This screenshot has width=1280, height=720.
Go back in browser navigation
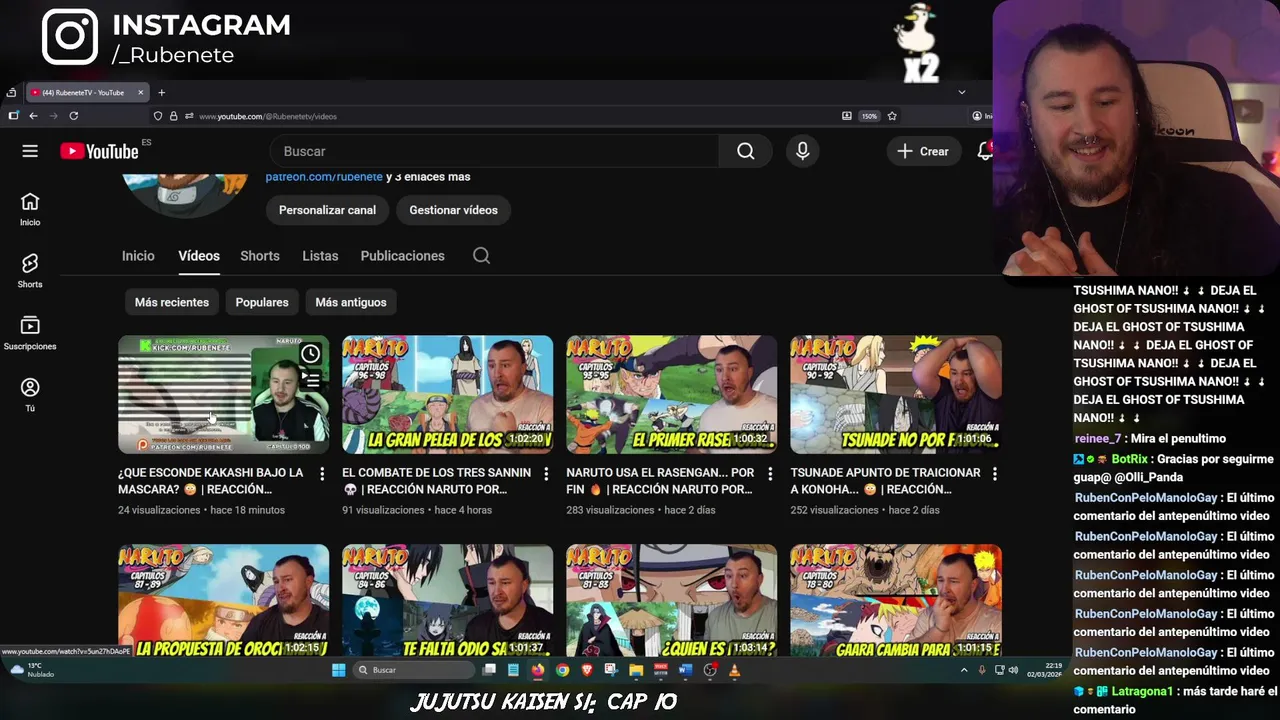click(x=33, y=116)
